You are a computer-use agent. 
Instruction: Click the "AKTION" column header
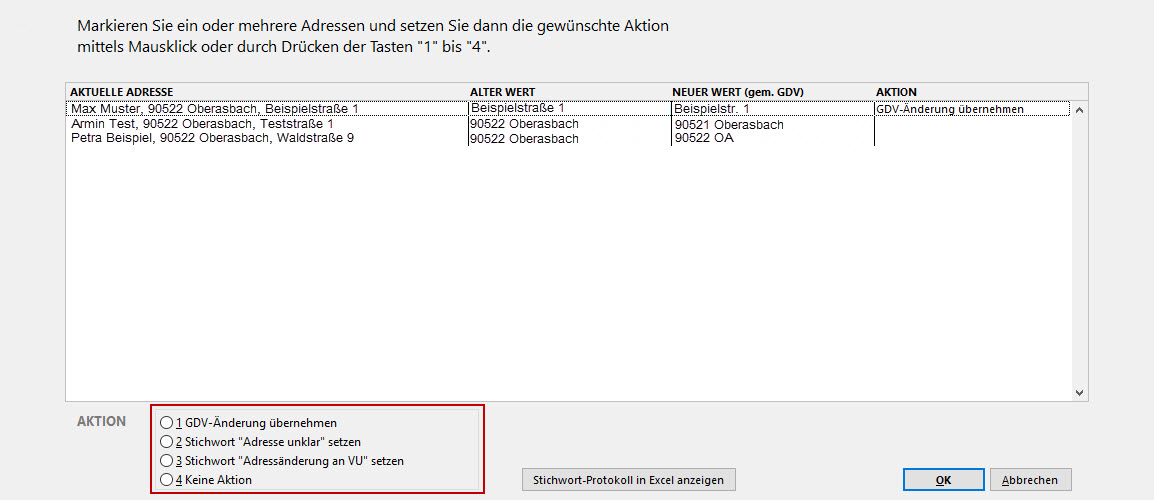pyautogui.click(x=896, y=92)
